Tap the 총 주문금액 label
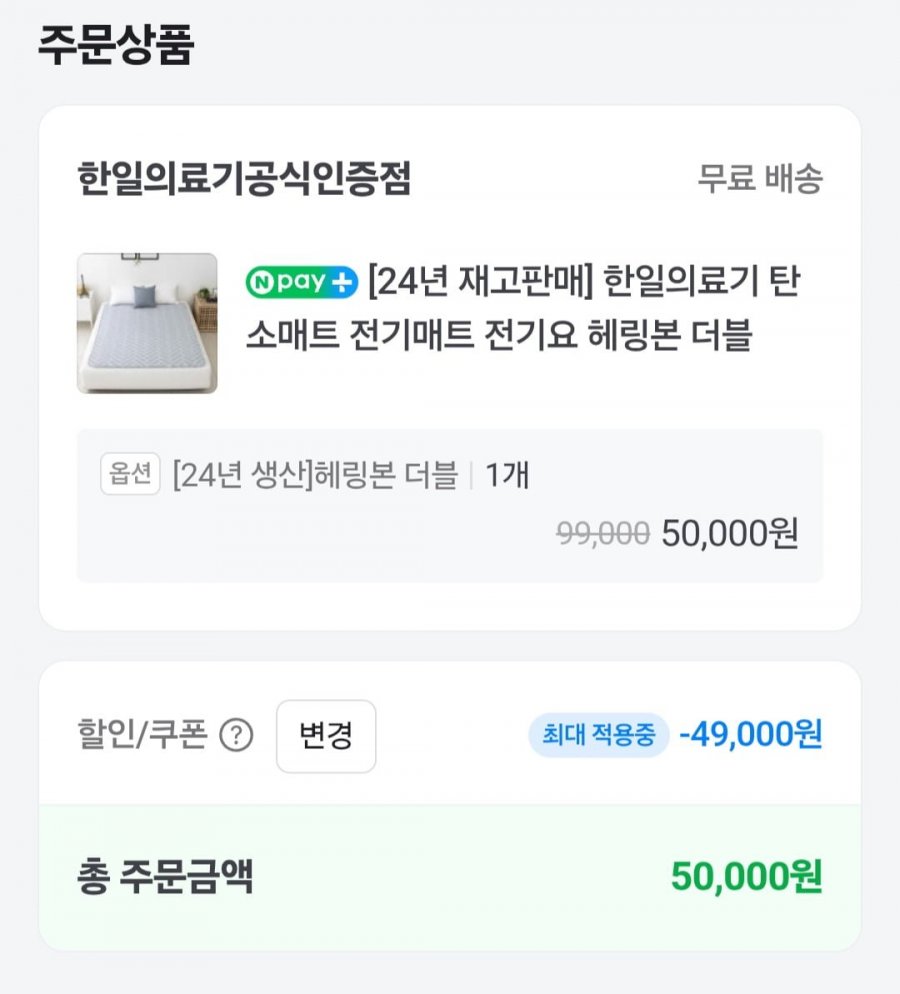 [165, 877]
